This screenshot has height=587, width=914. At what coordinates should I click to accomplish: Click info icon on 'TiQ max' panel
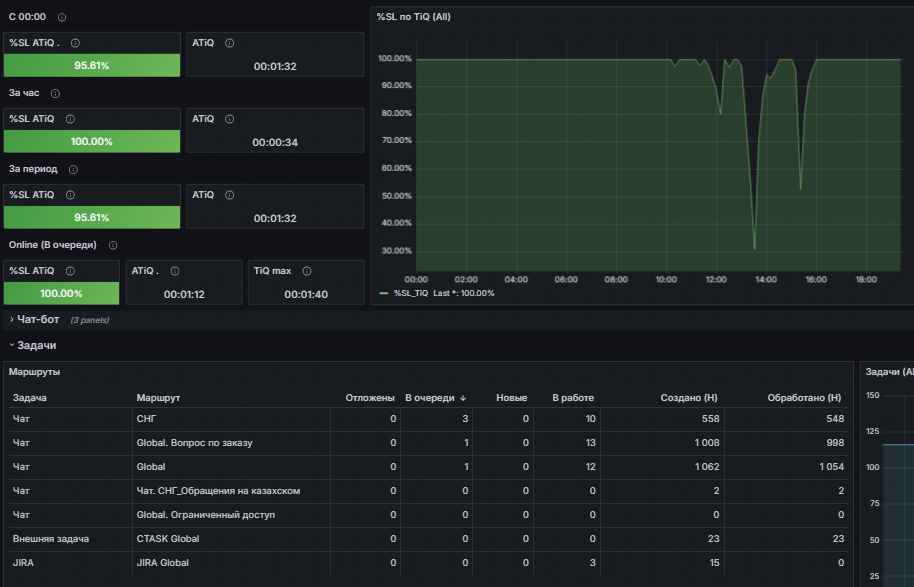307,271
